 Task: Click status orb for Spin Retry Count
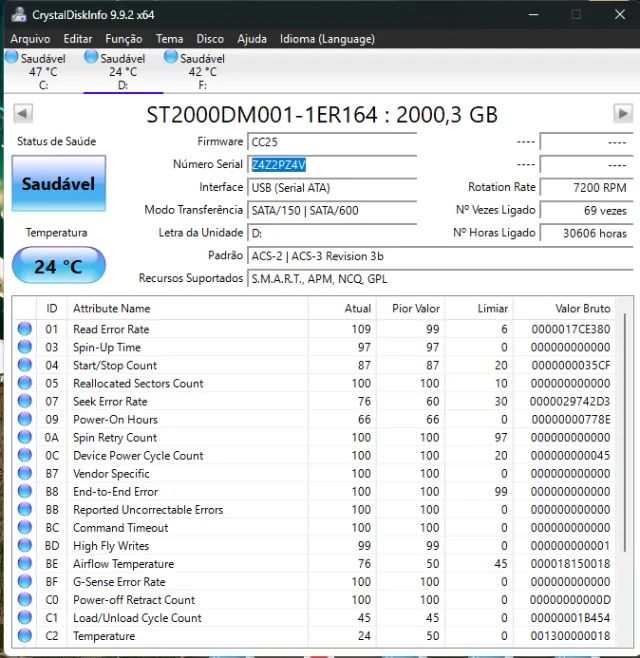click(x=25, y=437)
